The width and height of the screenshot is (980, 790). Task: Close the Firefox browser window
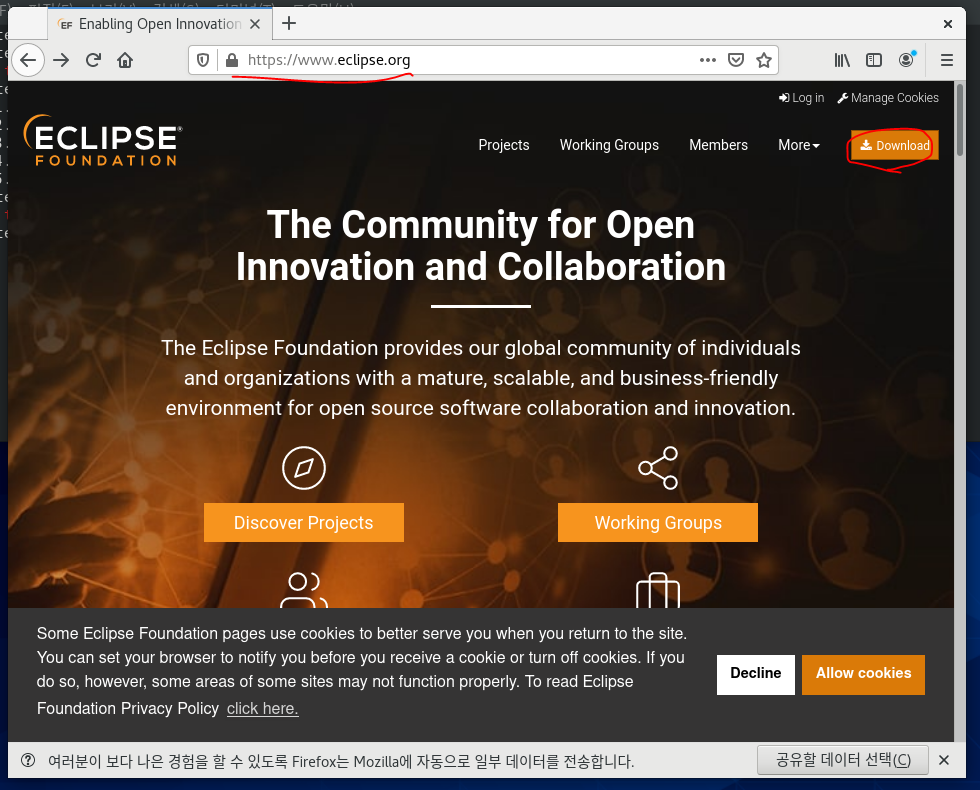tap(948, 24)
